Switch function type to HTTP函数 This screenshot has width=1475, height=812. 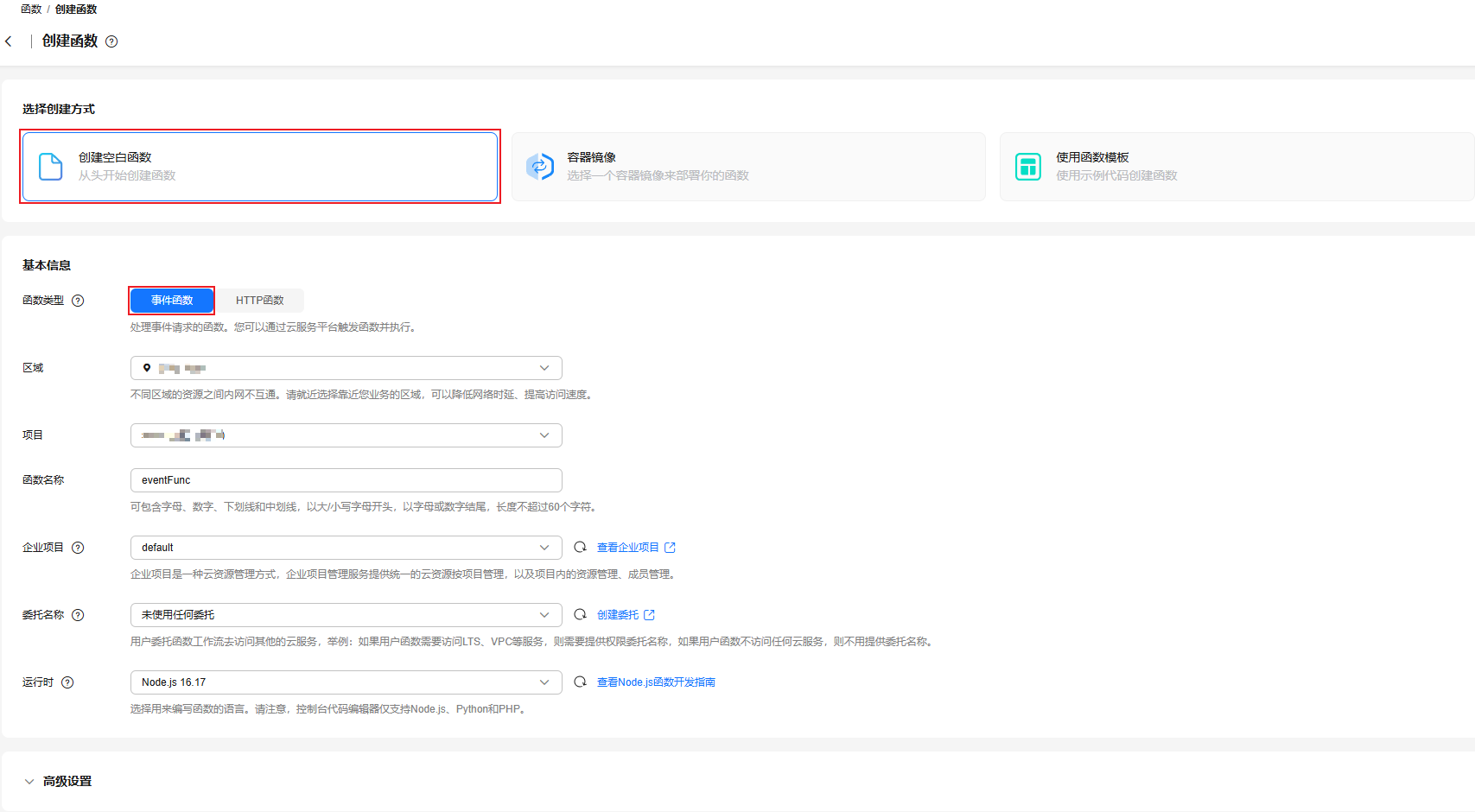point(259,301)
